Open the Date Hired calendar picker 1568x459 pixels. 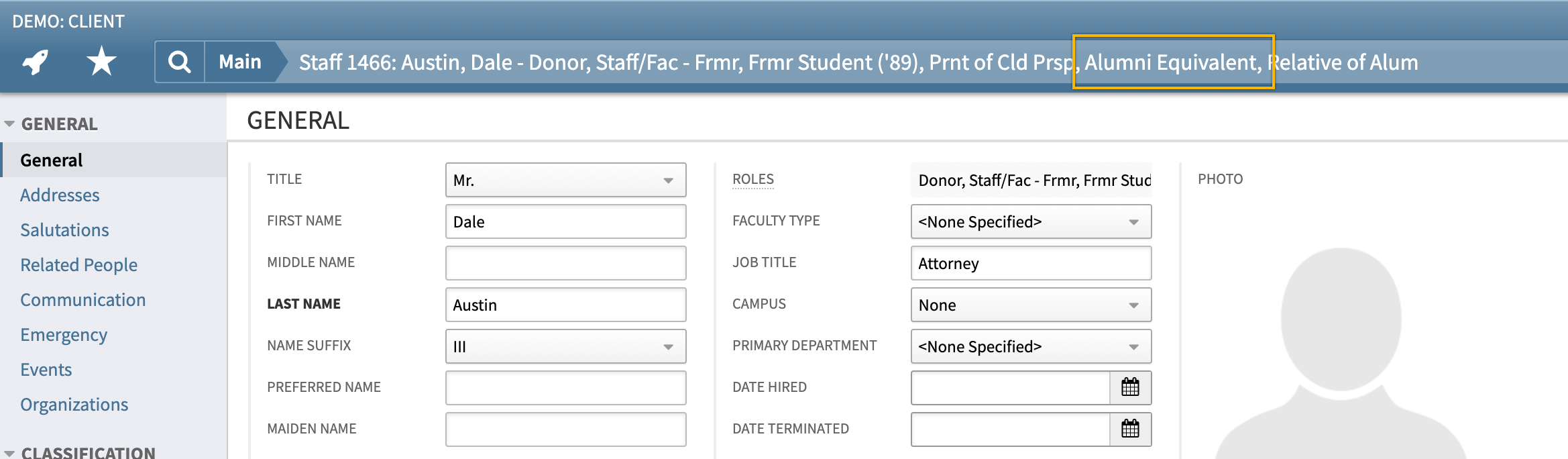click(x=1131, y=388)
